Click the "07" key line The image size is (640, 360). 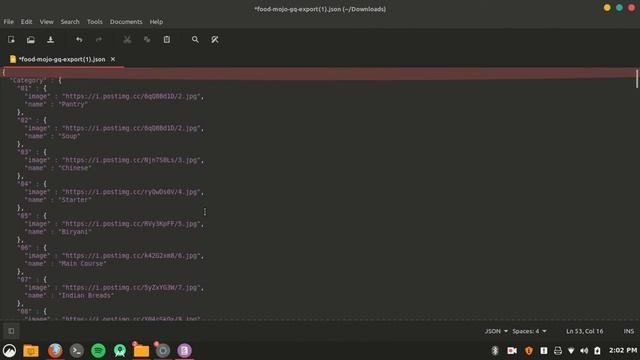click(32, 279)
